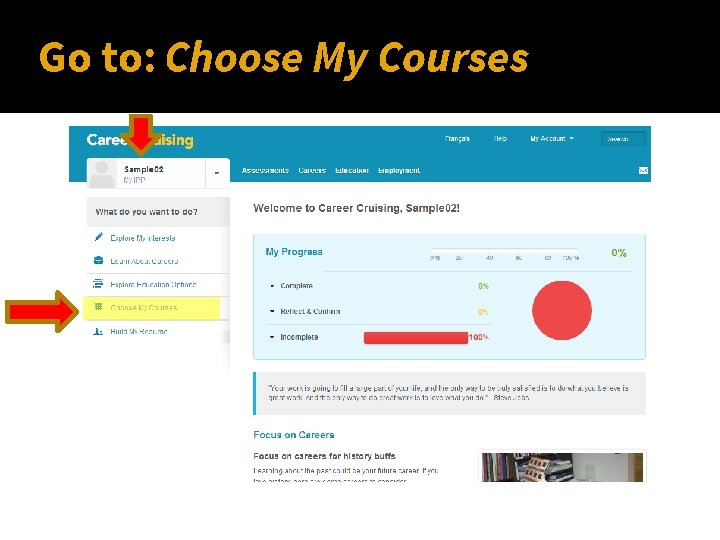720x540 pixels.
Task: Open the envelope messages icon
Action: tap(643, 170)
